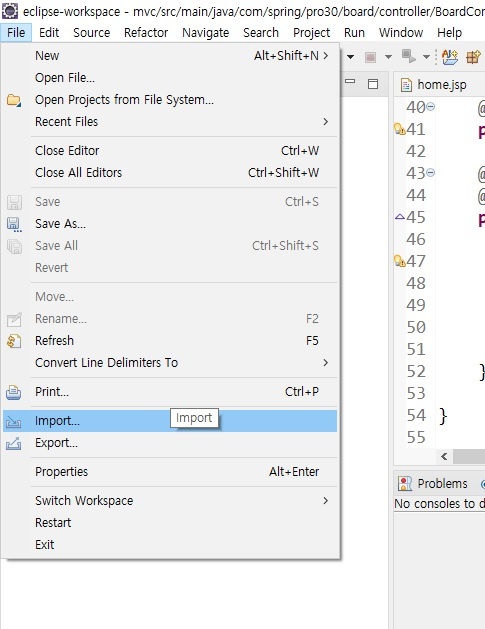The width and height of the screenshot is (485, 629).
Task: Open the Navigate menu
Action: 205,32
